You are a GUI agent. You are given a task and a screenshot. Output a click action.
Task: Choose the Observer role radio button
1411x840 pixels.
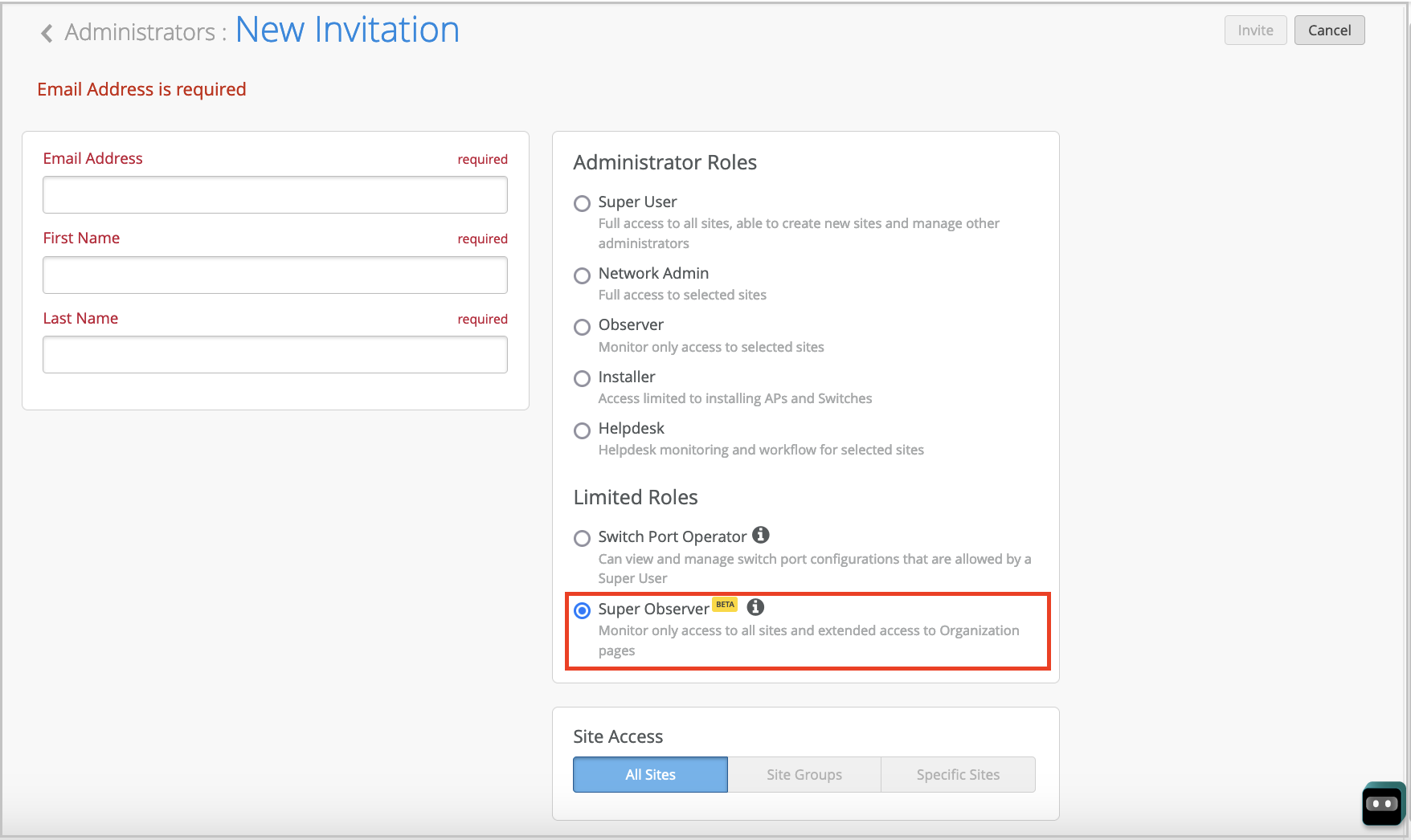pos(582,327)
